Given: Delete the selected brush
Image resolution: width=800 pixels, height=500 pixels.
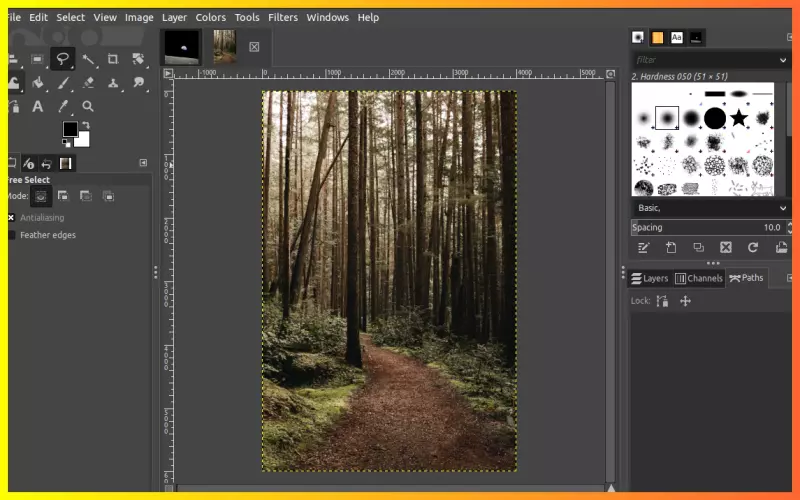Looking at the screenshot, I should click(x=726, y=247).
